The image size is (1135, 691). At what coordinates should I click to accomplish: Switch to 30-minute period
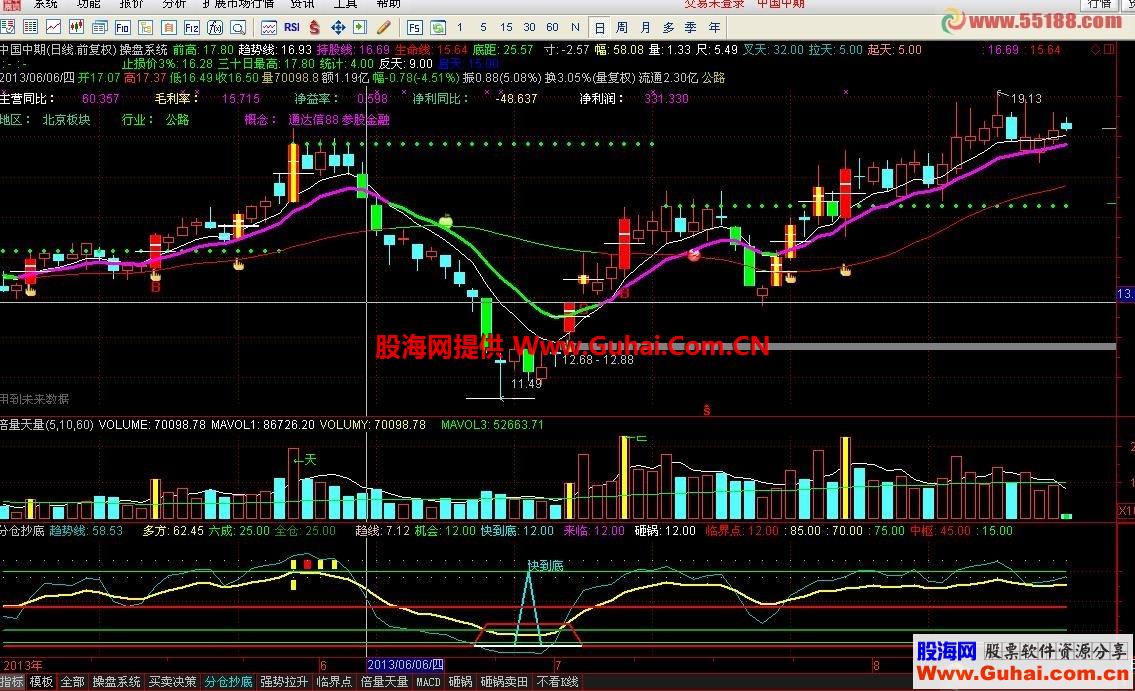(x=529, y=27)
